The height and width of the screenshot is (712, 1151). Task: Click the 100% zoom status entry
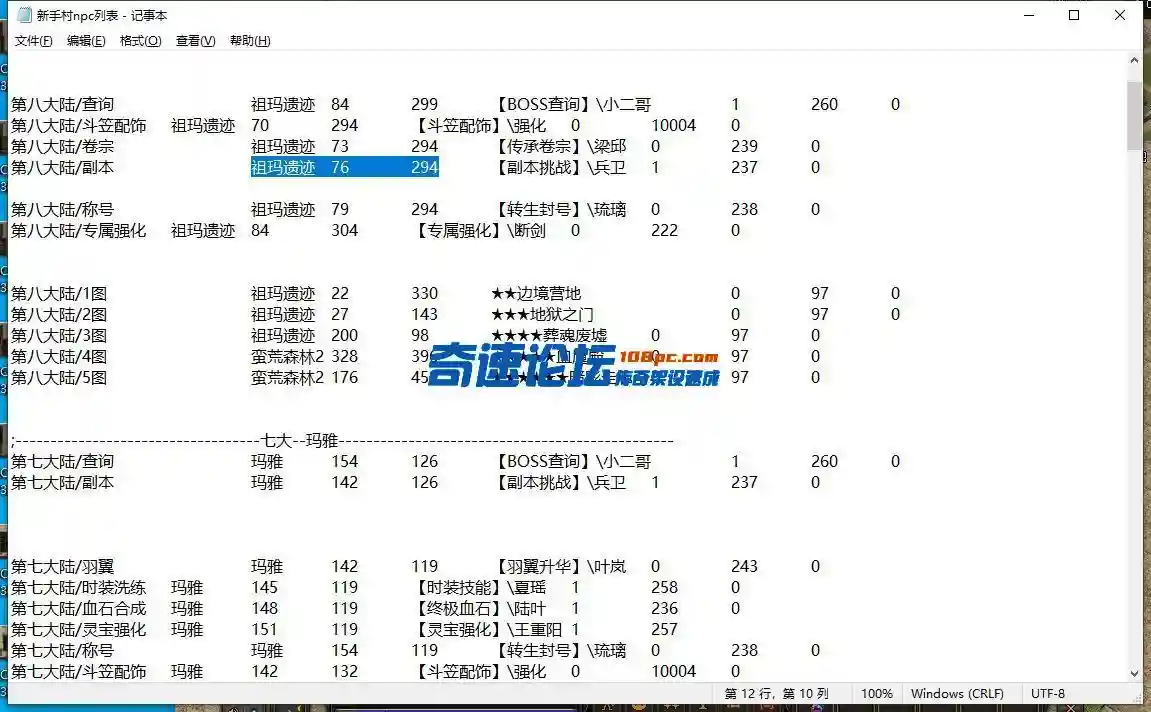coord(876,694)
